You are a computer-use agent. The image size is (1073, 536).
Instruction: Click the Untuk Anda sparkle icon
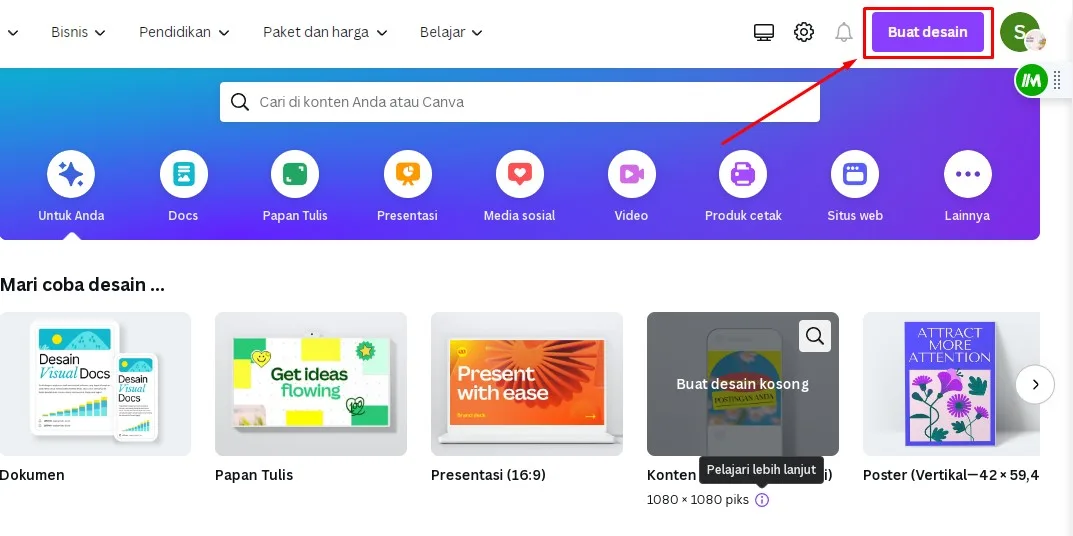tap(71, 174)
